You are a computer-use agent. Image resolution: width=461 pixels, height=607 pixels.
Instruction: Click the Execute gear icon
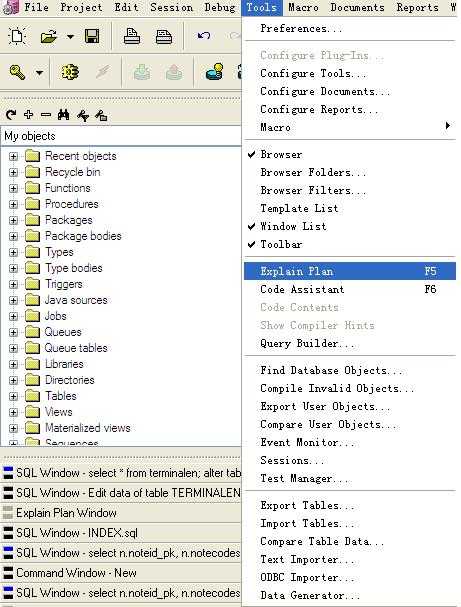[70, 72]
